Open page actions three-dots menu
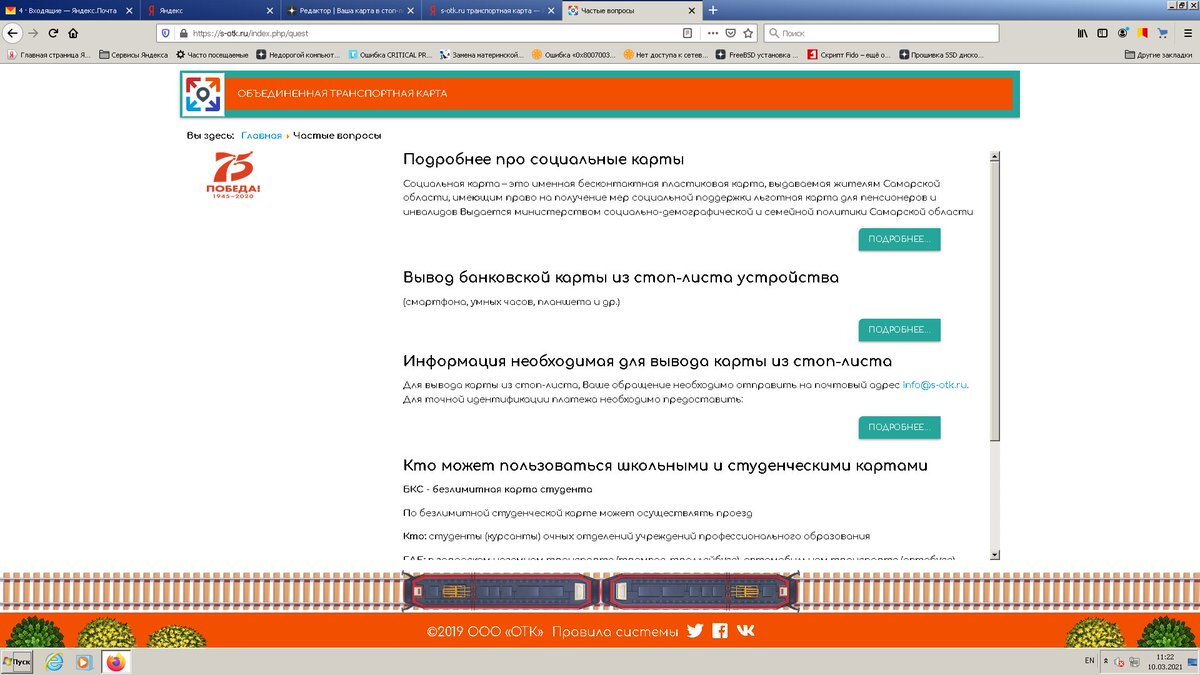 coord(714,32)
